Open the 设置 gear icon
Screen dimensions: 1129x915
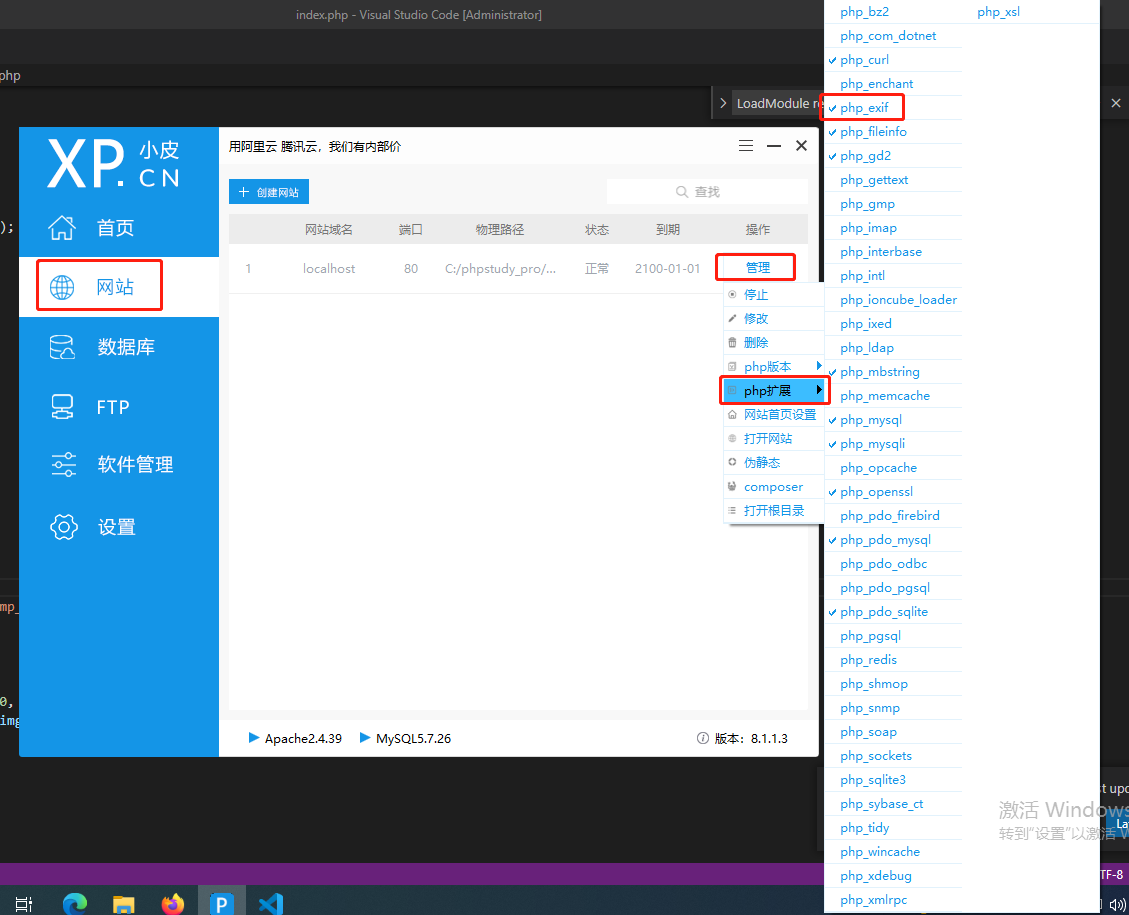coord(63,527)
